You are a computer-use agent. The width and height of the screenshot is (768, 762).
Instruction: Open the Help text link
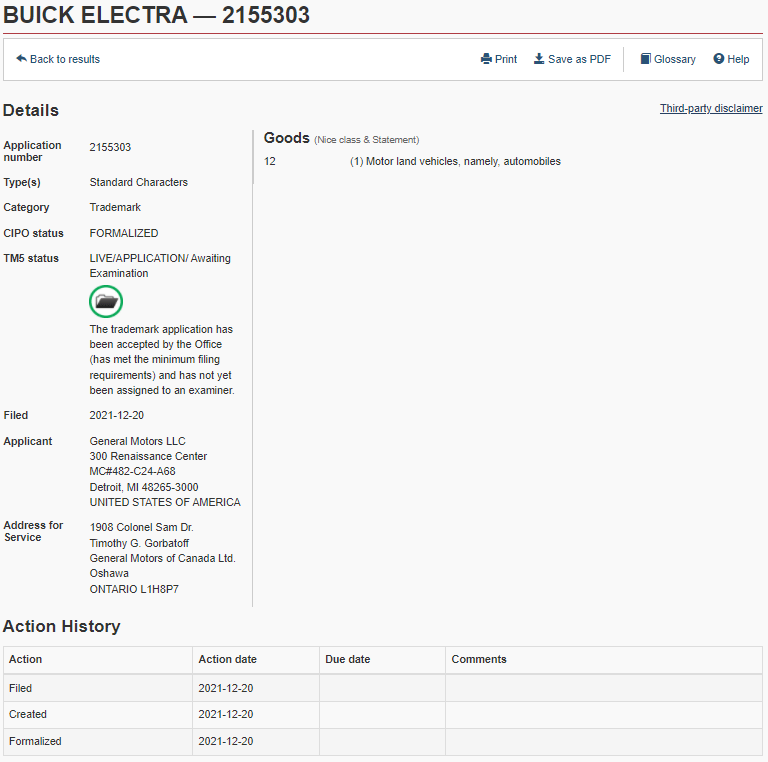click(x=738, y=59)
